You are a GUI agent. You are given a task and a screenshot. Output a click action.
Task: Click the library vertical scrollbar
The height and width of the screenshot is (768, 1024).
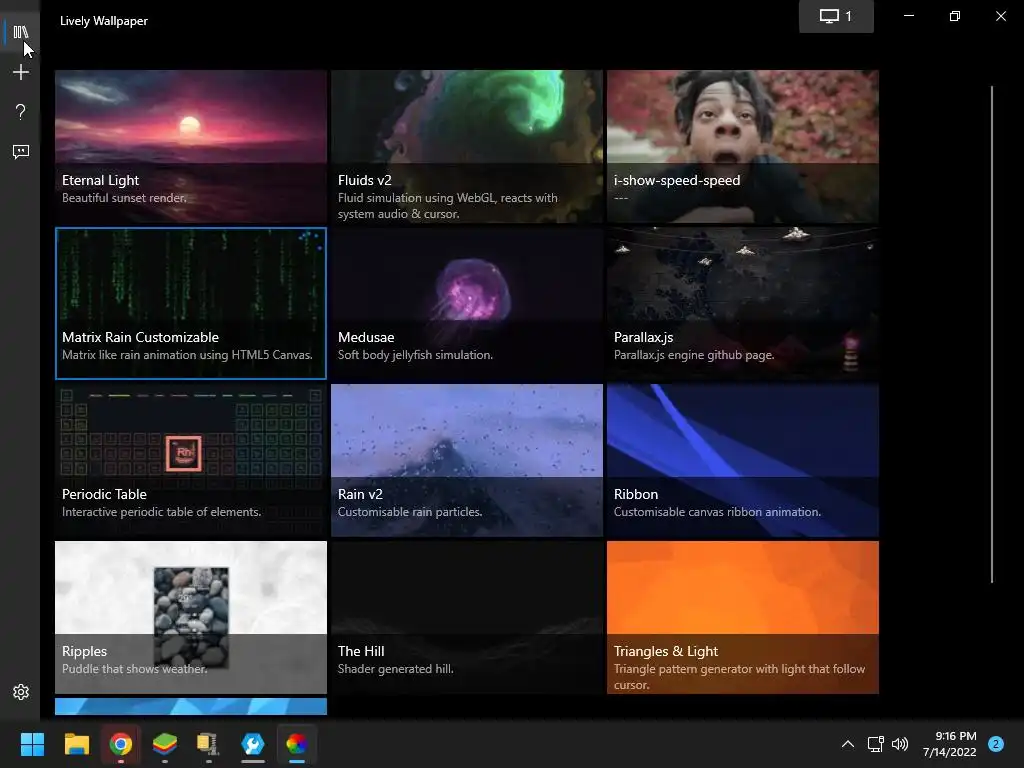pos(991,334)
